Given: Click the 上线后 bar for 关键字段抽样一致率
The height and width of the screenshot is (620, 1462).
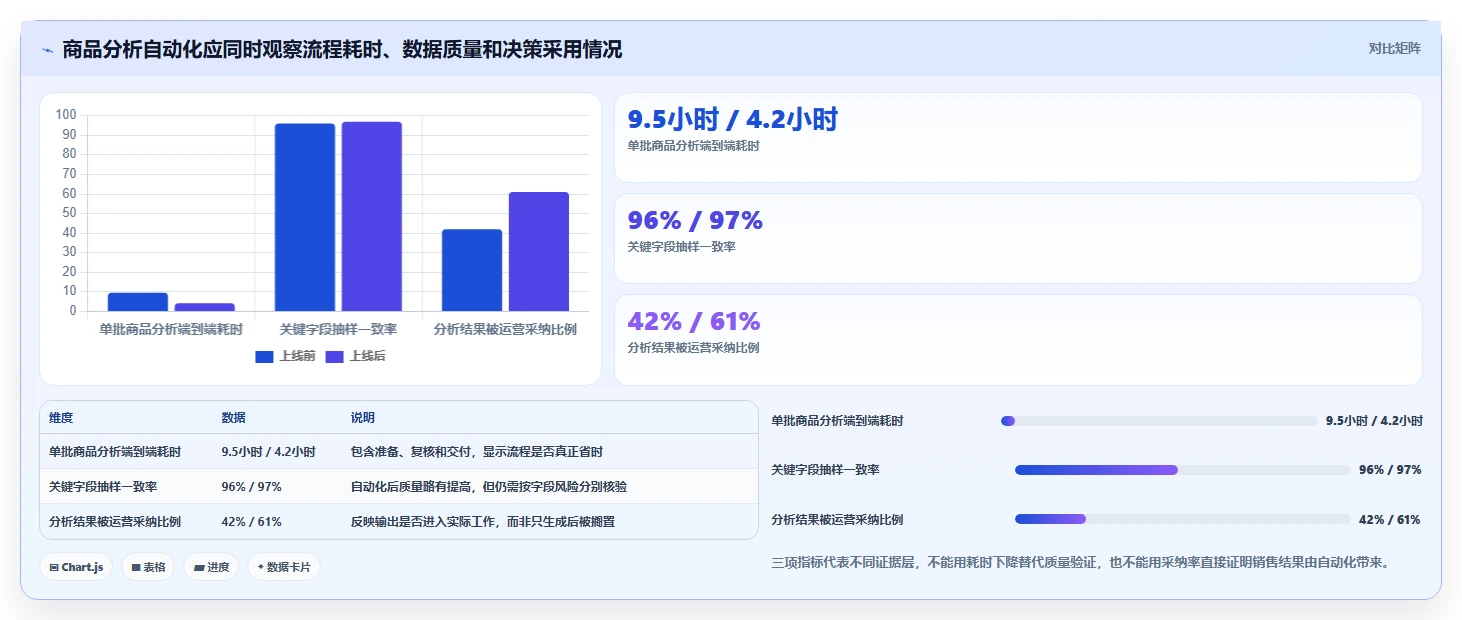Looking at the screenshot, I should tap(372, 216).
